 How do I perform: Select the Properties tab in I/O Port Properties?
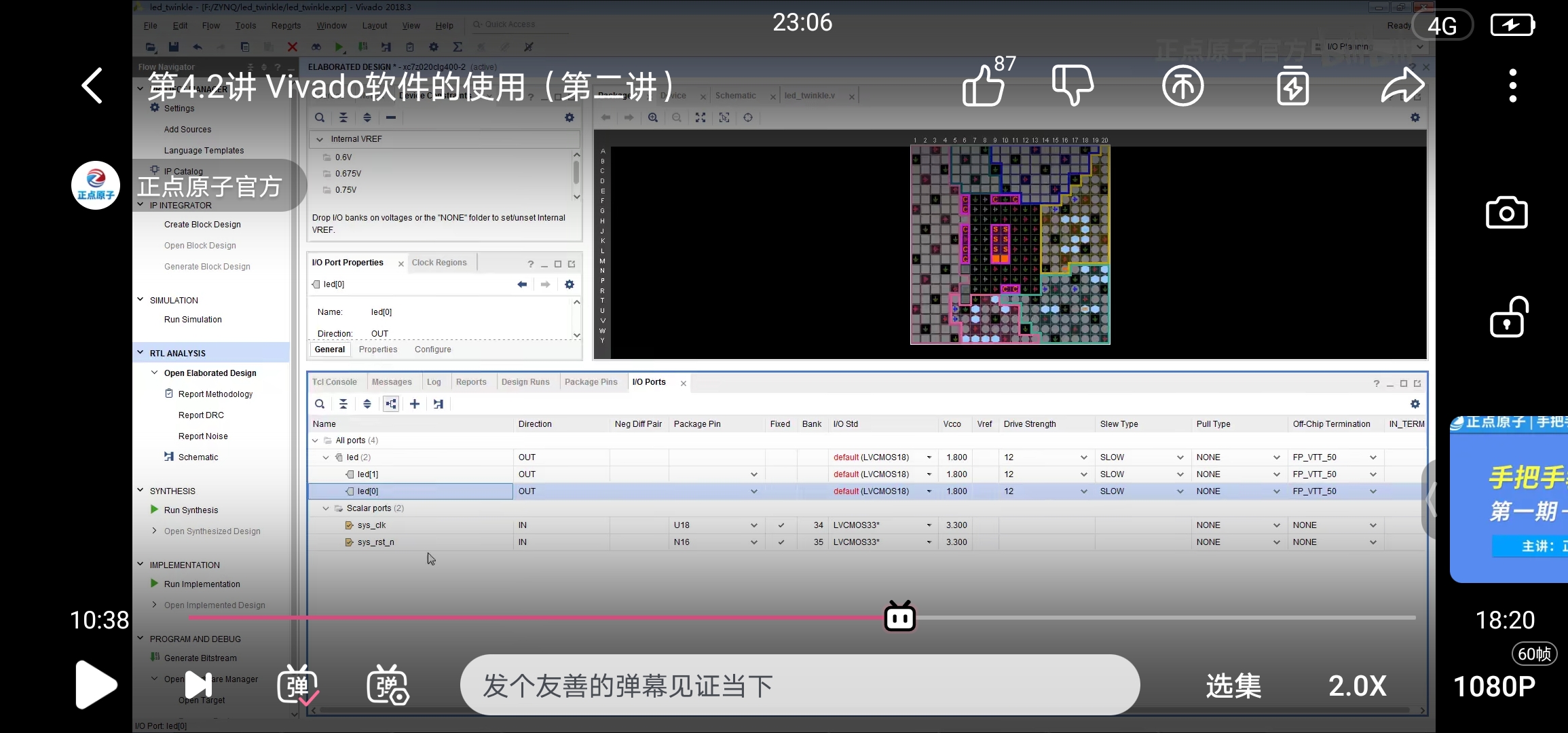click(378, 350)
